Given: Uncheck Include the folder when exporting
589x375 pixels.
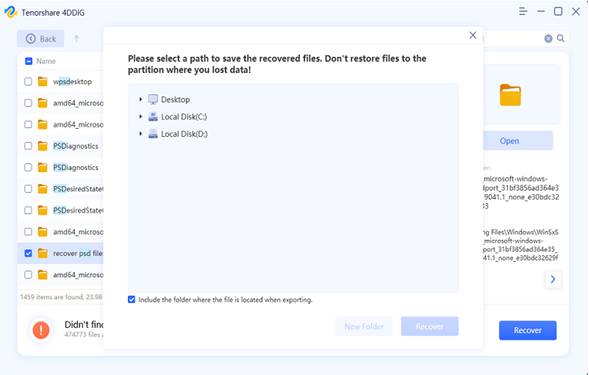Looking at the screenshot, I should coord(131,299).
